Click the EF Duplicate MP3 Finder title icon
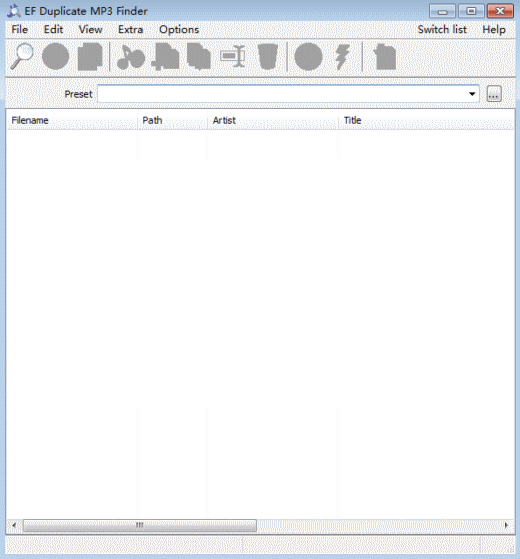Screen dimensions: 520x559 pyautogui.click(x=14, y=11)
